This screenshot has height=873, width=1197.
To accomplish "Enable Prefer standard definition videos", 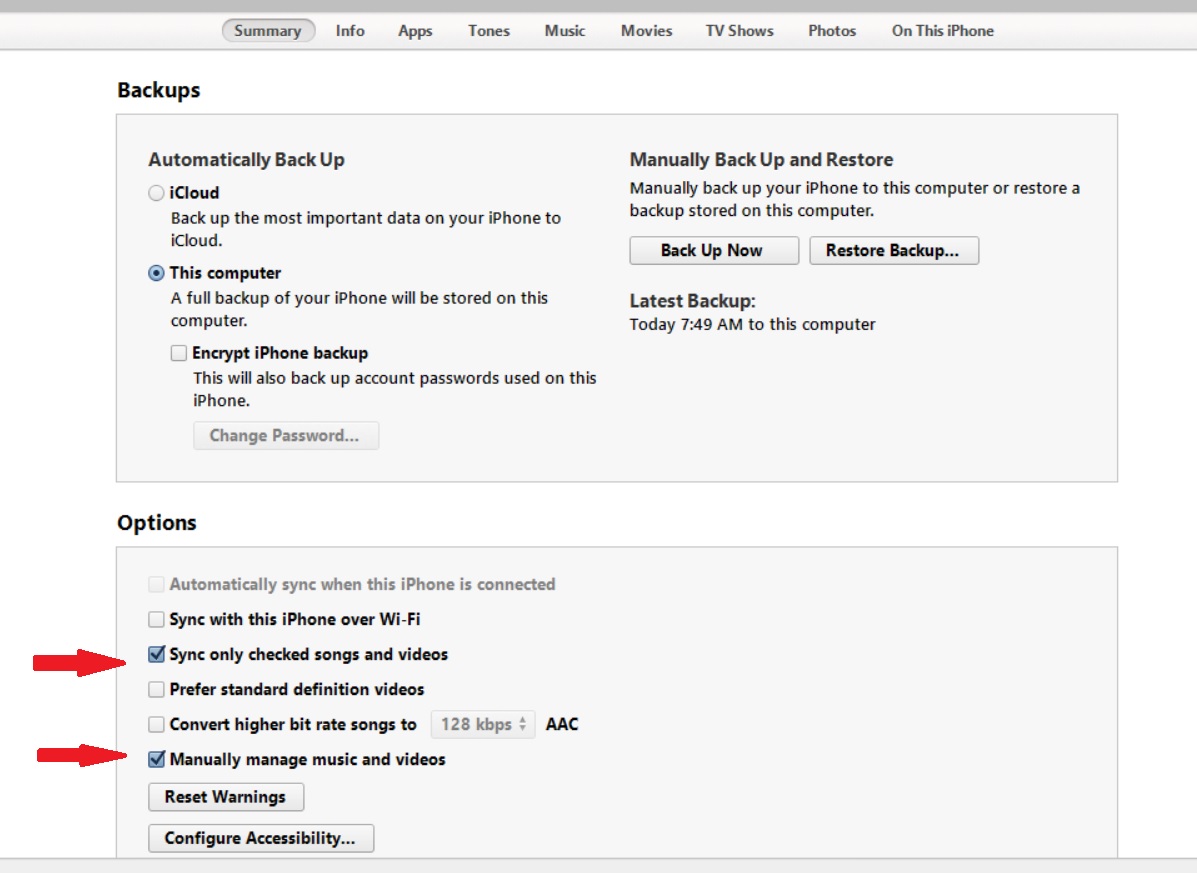I will (x=156, y=689).
